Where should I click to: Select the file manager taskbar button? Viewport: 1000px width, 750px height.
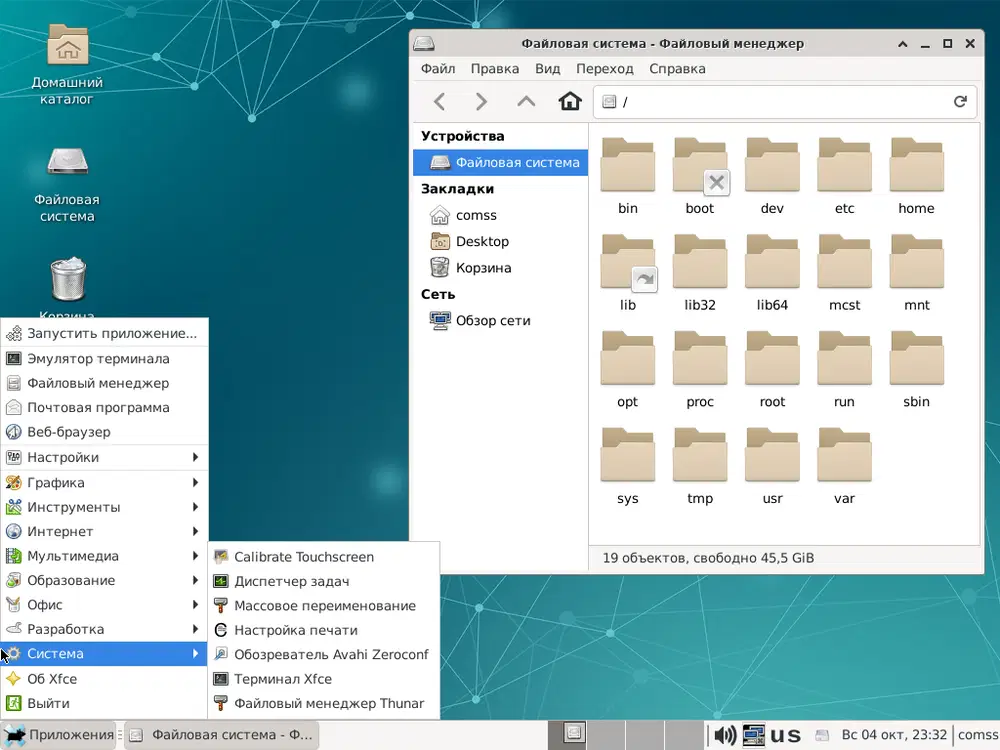click(x=221, y=735)
